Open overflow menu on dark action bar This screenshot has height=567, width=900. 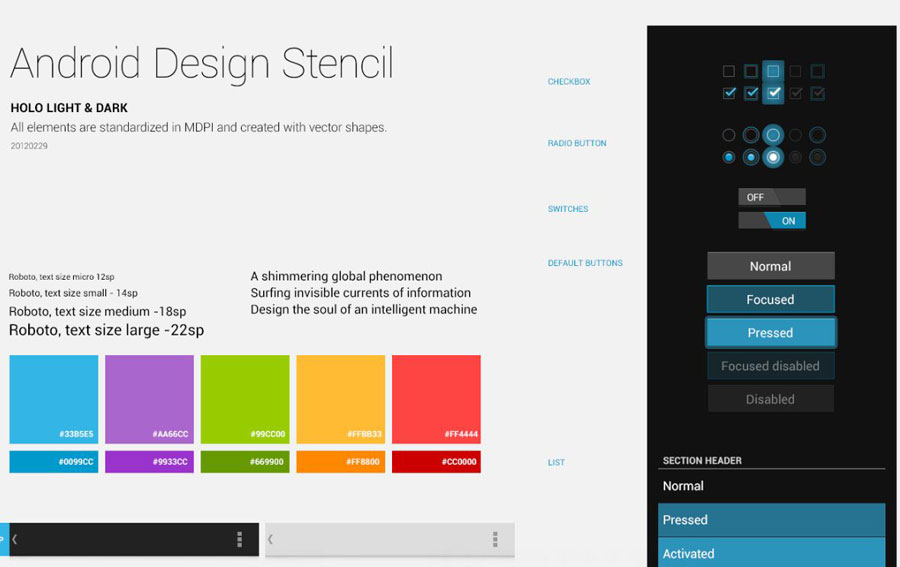click(x=239, y=540)
